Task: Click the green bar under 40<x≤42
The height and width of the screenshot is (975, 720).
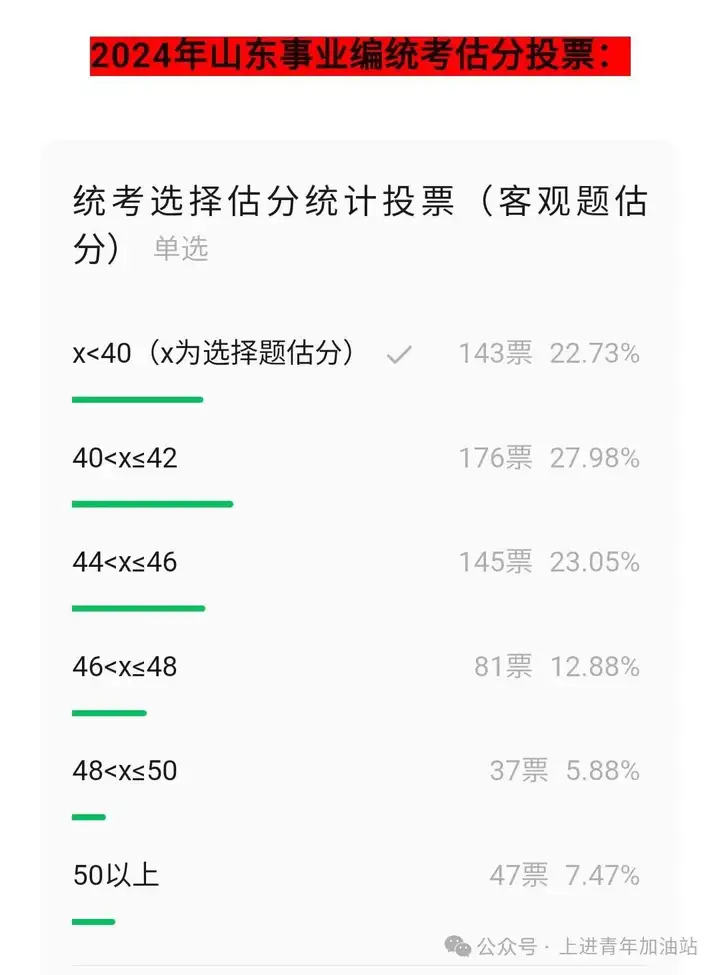Action: pyautogui.click(x=152, y=504)
